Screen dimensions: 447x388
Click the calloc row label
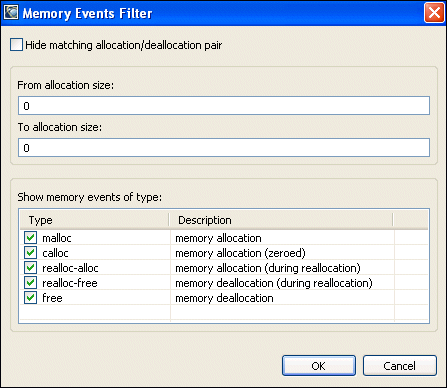[55, 253]
